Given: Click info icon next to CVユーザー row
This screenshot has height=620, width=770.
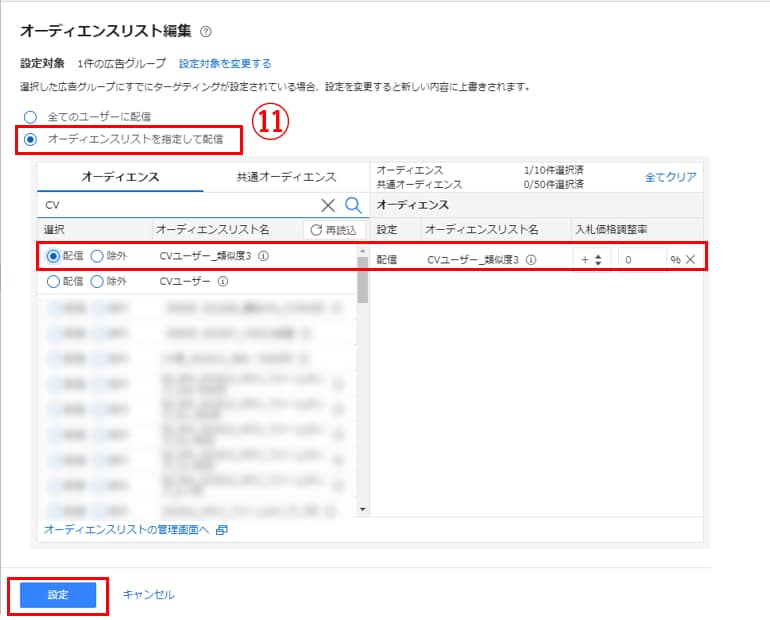Looking at the screenshot, I should 222,282.
